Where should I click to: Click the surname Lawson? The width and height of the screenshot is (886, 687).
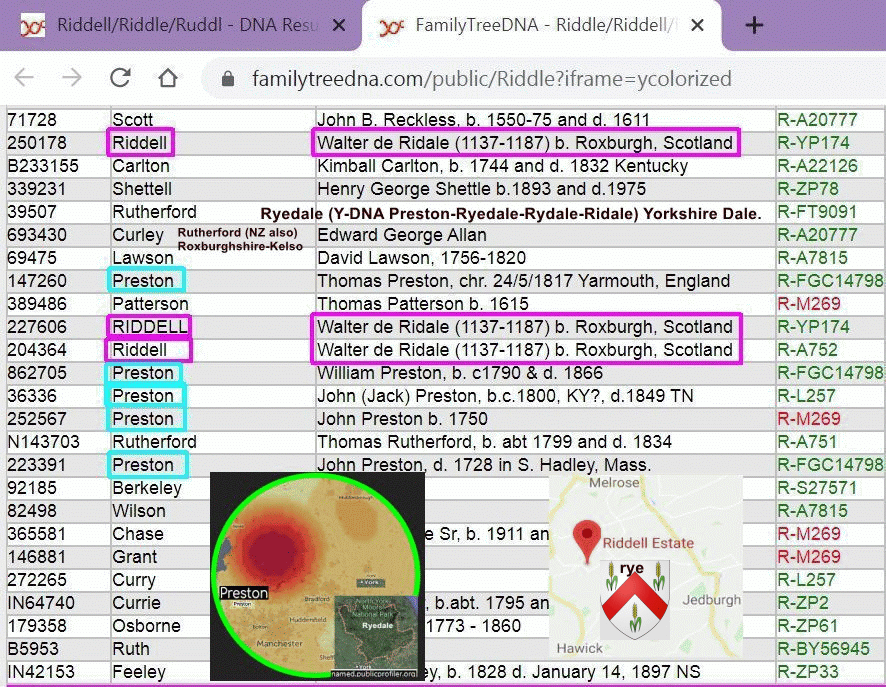click(x=143, y=258)
